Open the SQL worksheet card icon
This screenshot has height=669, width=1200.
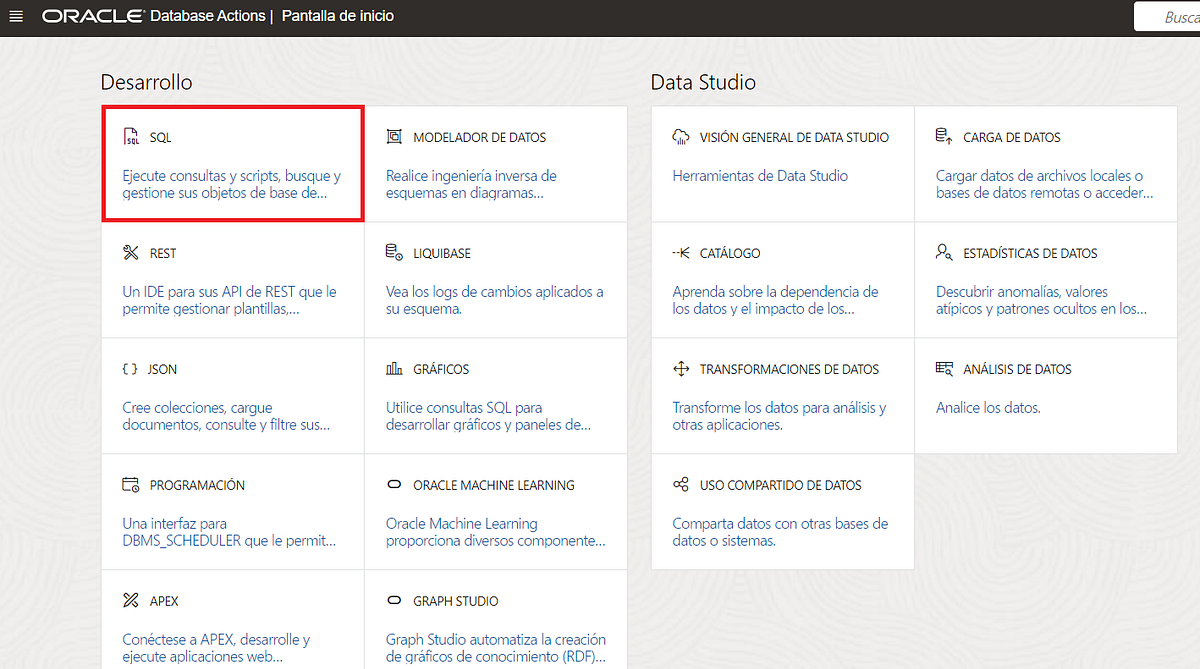[x=133, y=136]
